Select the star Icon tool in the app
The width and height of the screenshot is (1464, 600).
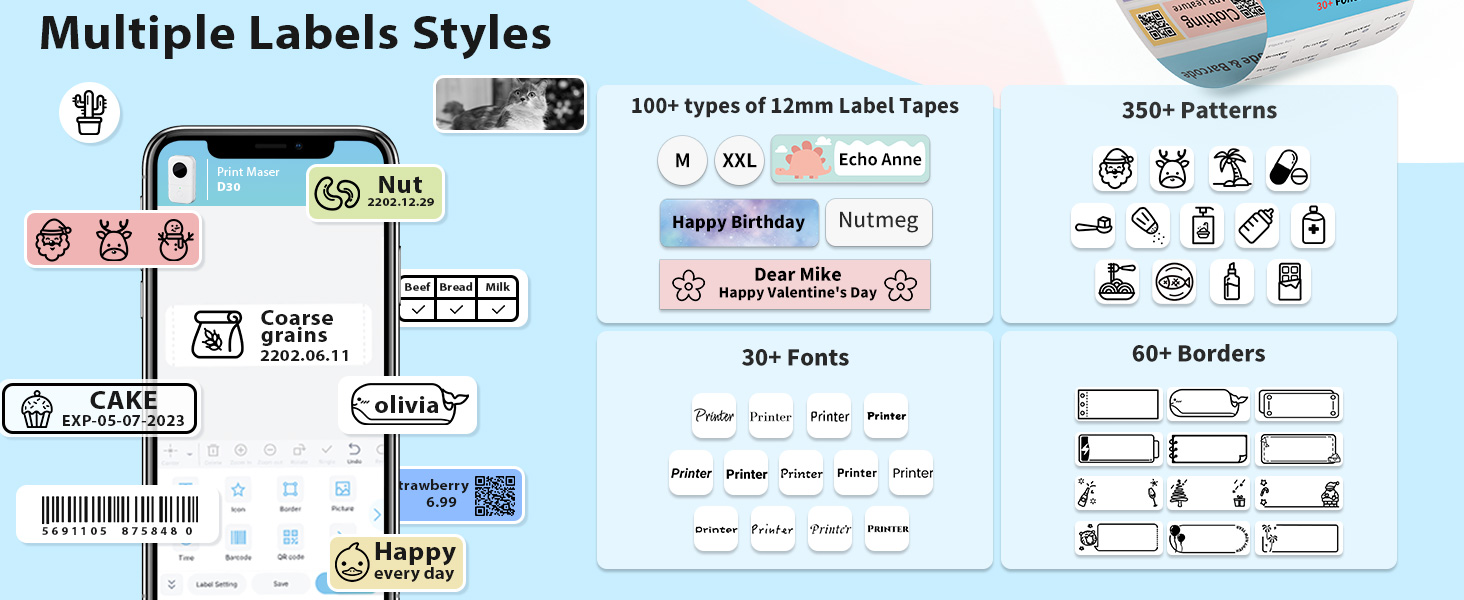point(238,490)
